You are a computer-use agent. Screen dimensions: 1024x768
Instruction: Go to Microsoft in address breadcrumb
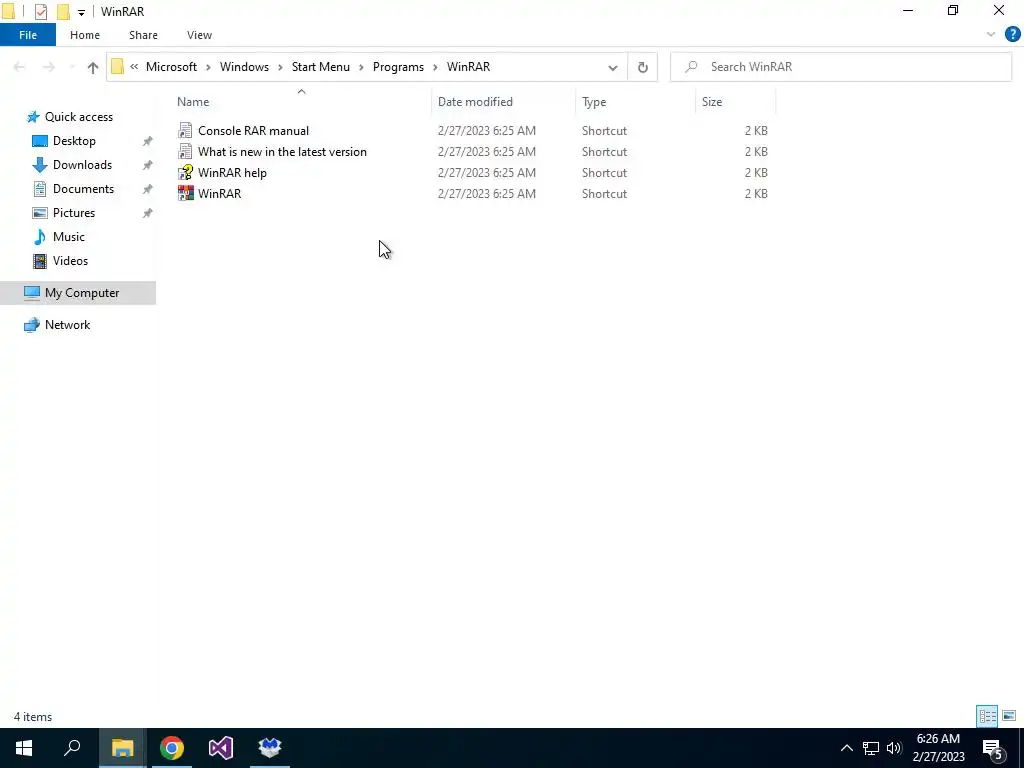click(x=171, y=67)
